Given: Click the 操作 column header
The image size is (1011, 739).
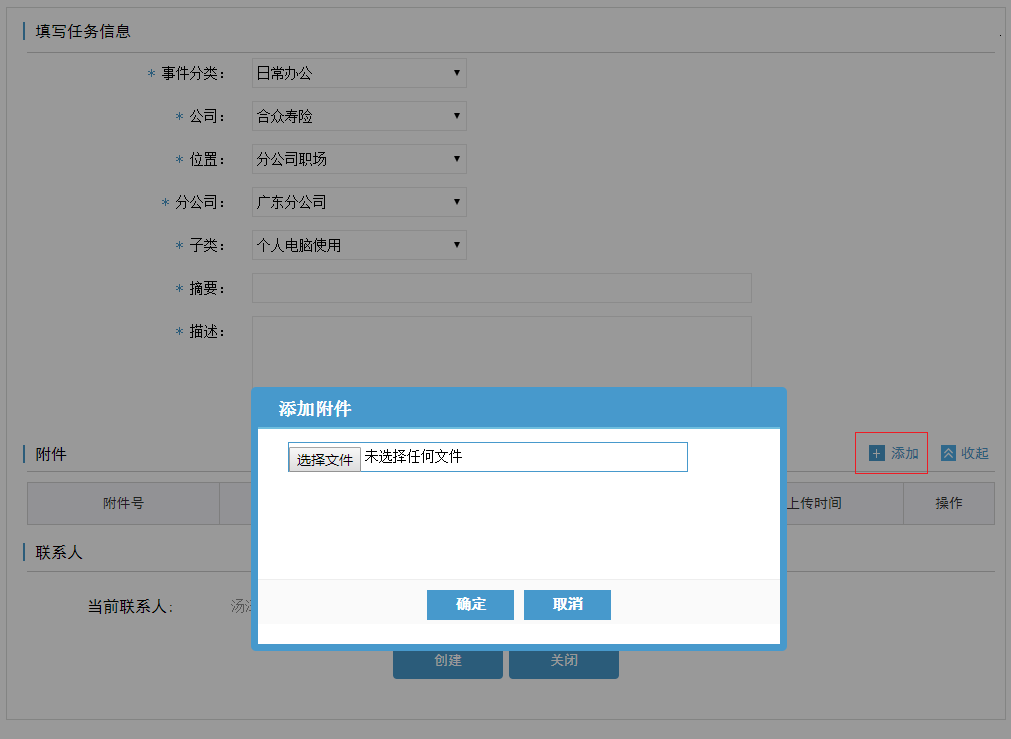Looking at the screenshot, I should [948, 503].
